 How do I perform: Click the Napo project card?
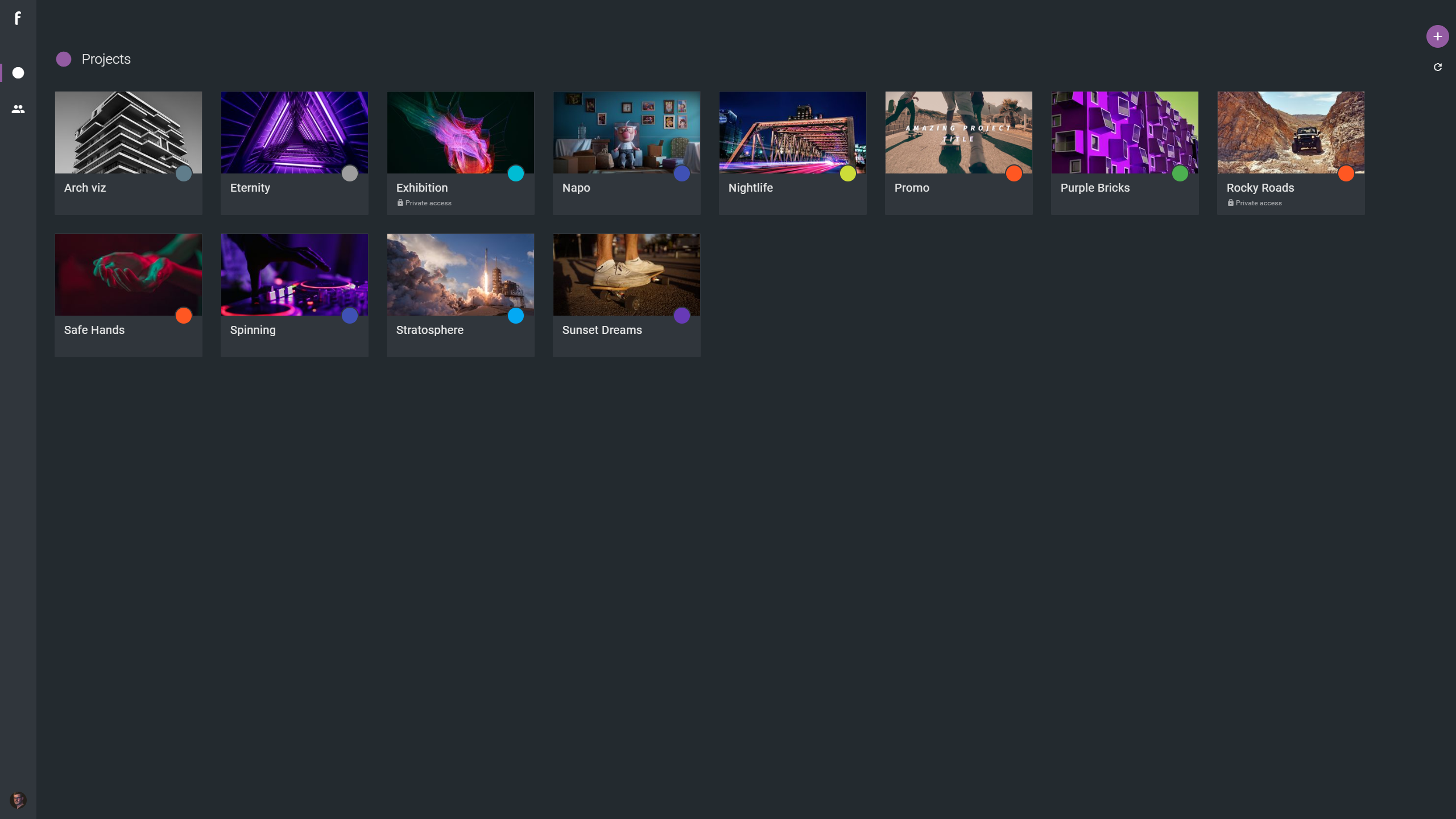tap(627, 153)
